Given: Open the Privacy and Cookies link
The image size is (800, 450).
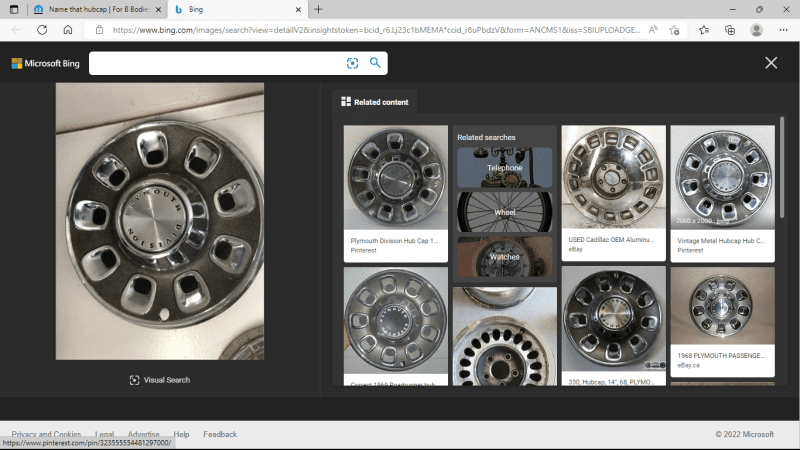Looking at the screenshot, I should 46,434.
